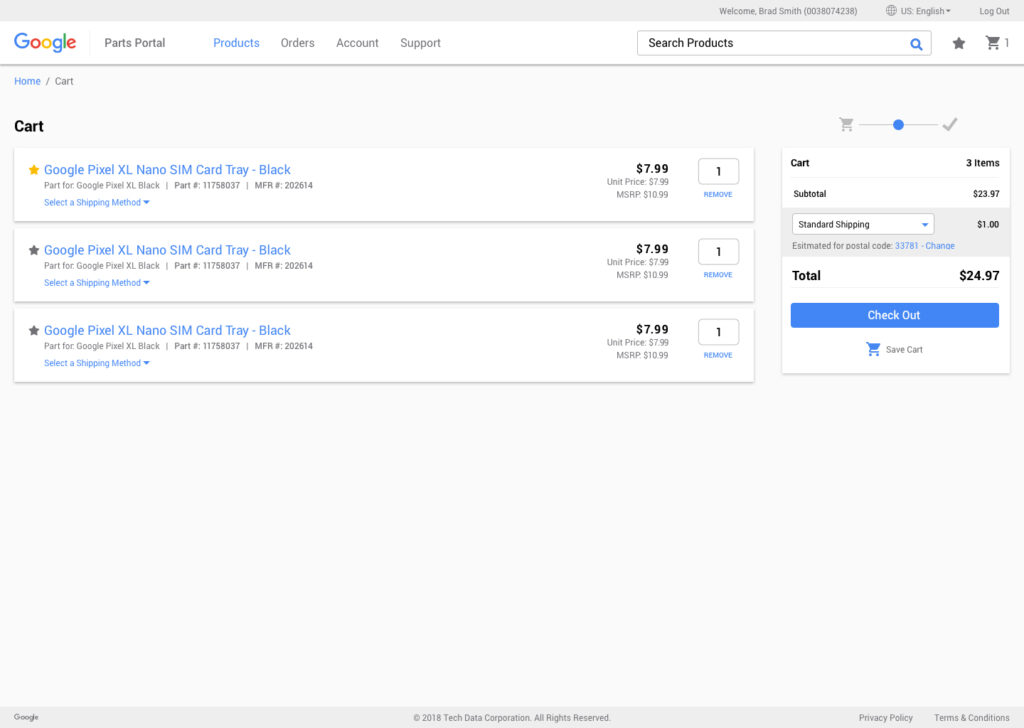Click the Parts Portal title
This screenshot has height=728, width=1024.
(x=135, y=43)
